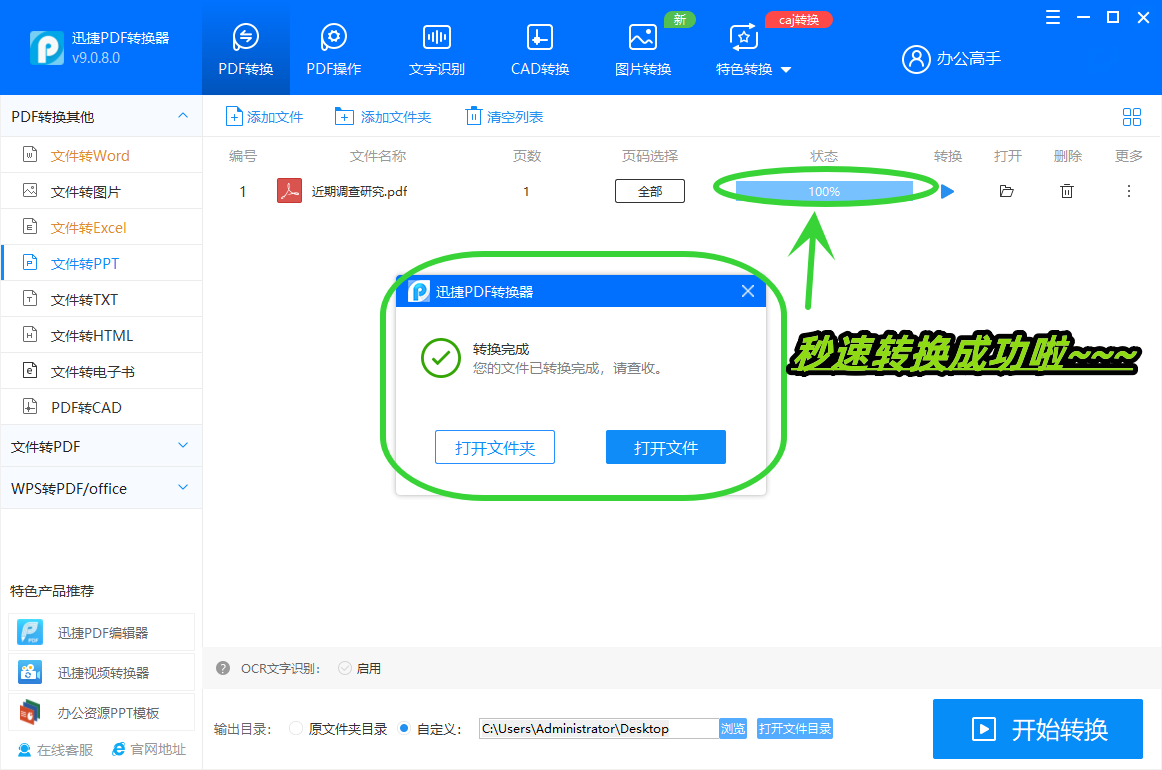Open output folder icon in file row
The width and height of the screenshot is (1162, 770).
pos(1006,191)
